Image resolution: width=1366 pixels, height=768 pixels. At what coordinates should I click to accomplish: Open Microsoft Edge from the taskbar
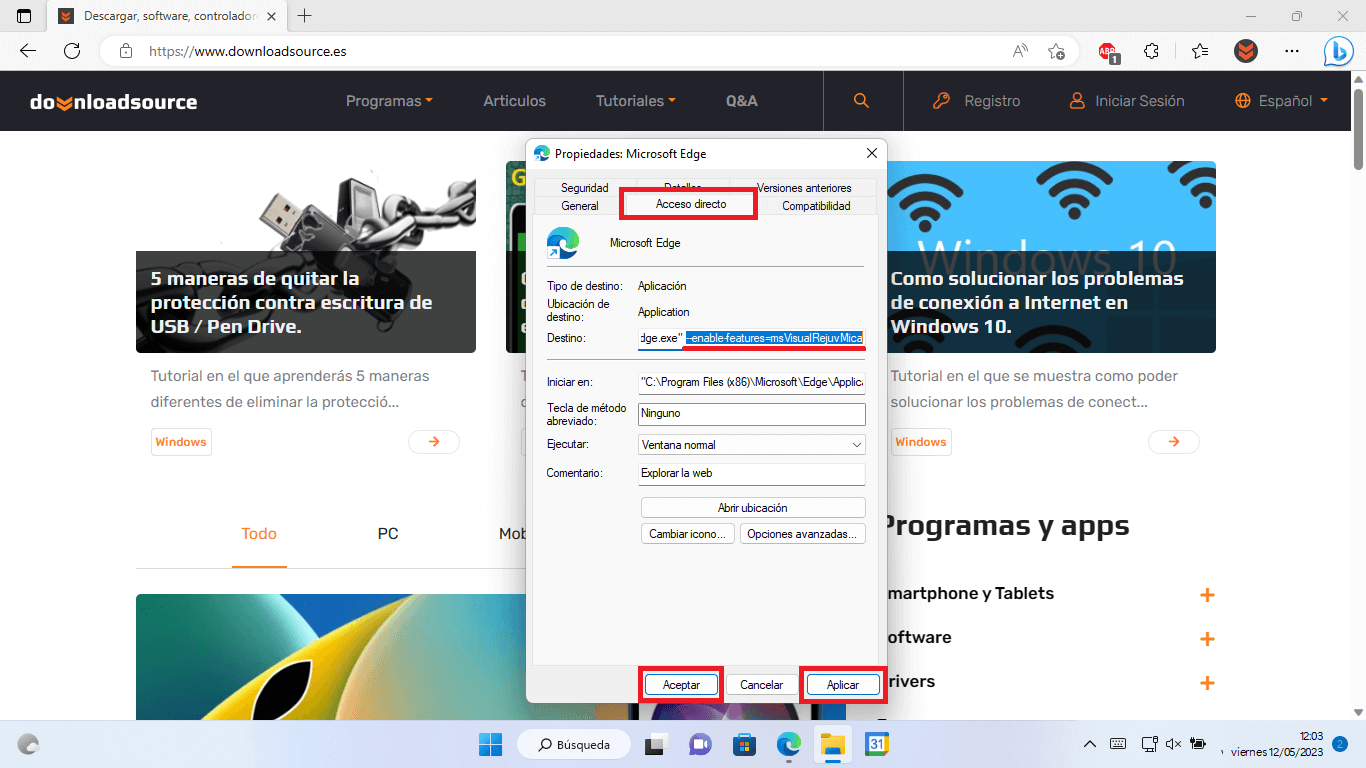(x=789, y=744)
